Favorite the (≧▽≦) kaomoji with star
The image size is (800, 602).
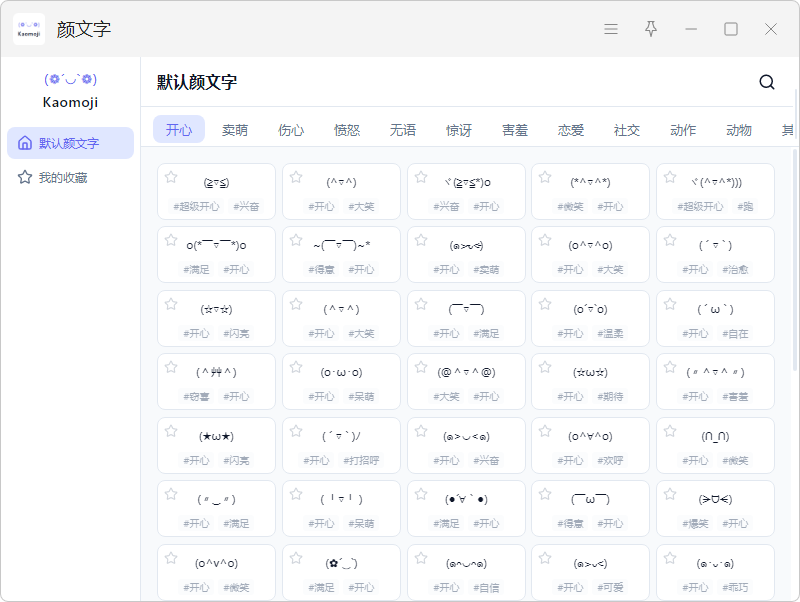[171, 177]
